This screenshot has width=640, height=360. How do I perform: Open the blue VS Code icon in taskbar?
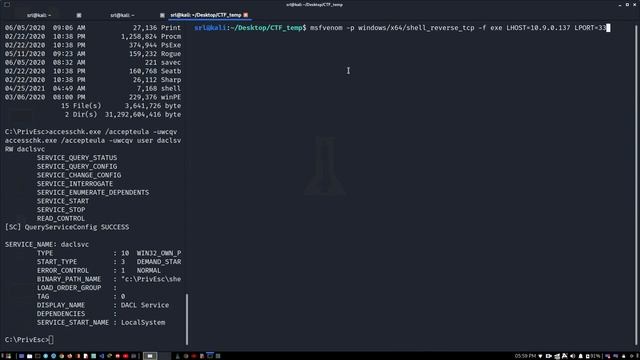(x=101, y=356)
